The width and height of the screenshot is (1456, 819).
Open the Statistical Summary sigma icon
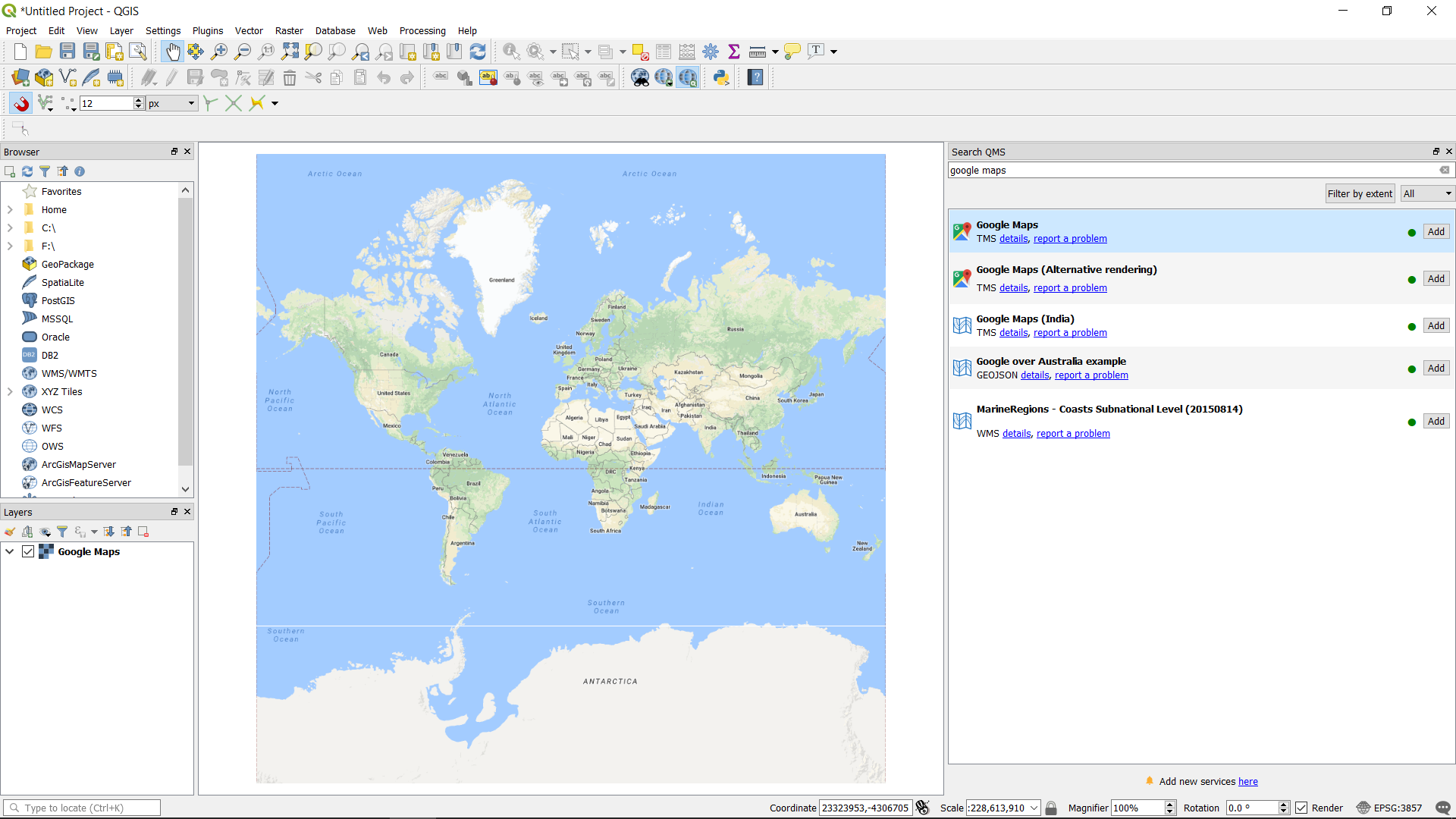(733, 52)
